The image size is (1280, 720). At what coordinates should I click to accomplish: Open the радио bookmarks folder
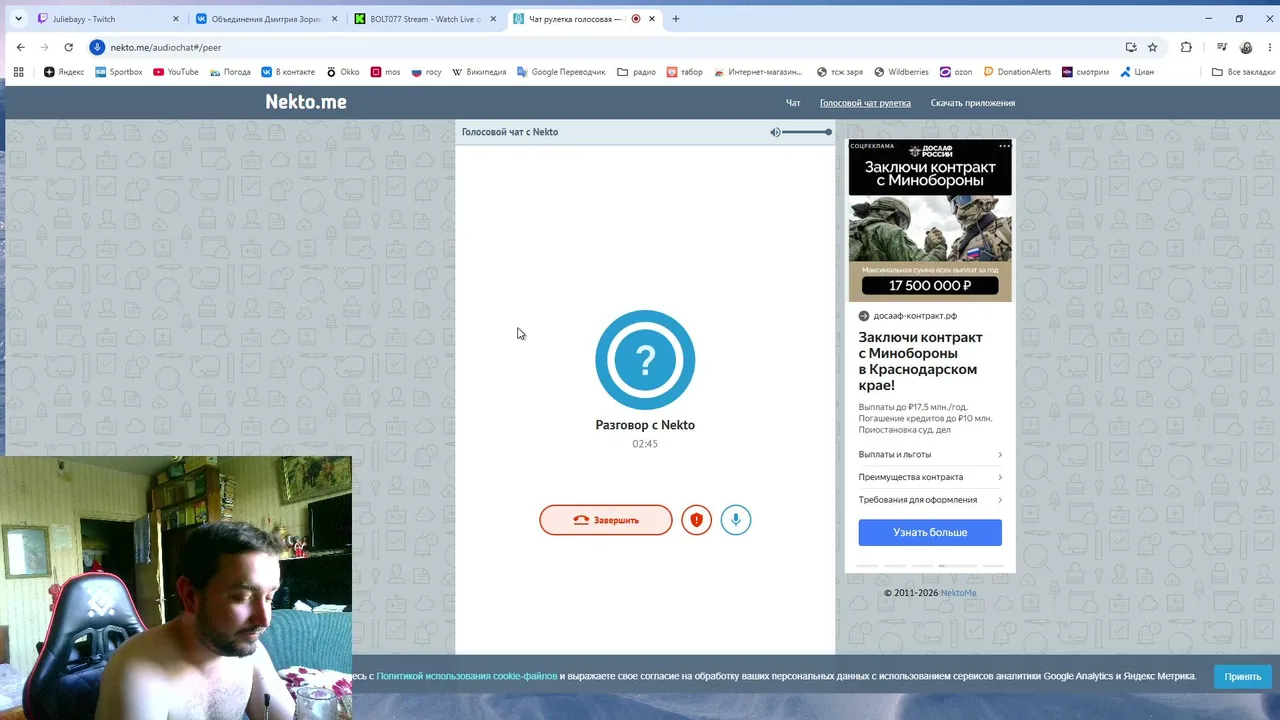636,72
